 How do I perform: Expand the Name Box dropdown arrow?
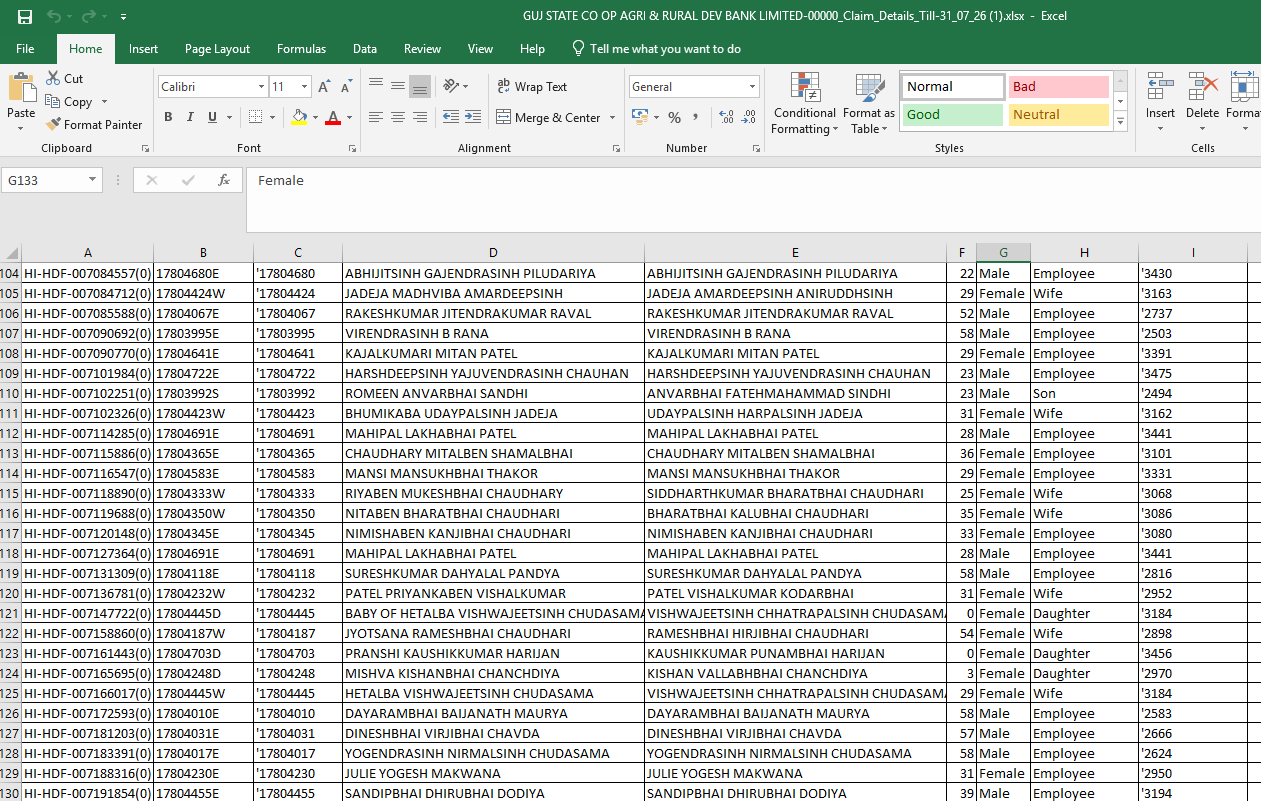pyautogui.click(x=93, y=180)
